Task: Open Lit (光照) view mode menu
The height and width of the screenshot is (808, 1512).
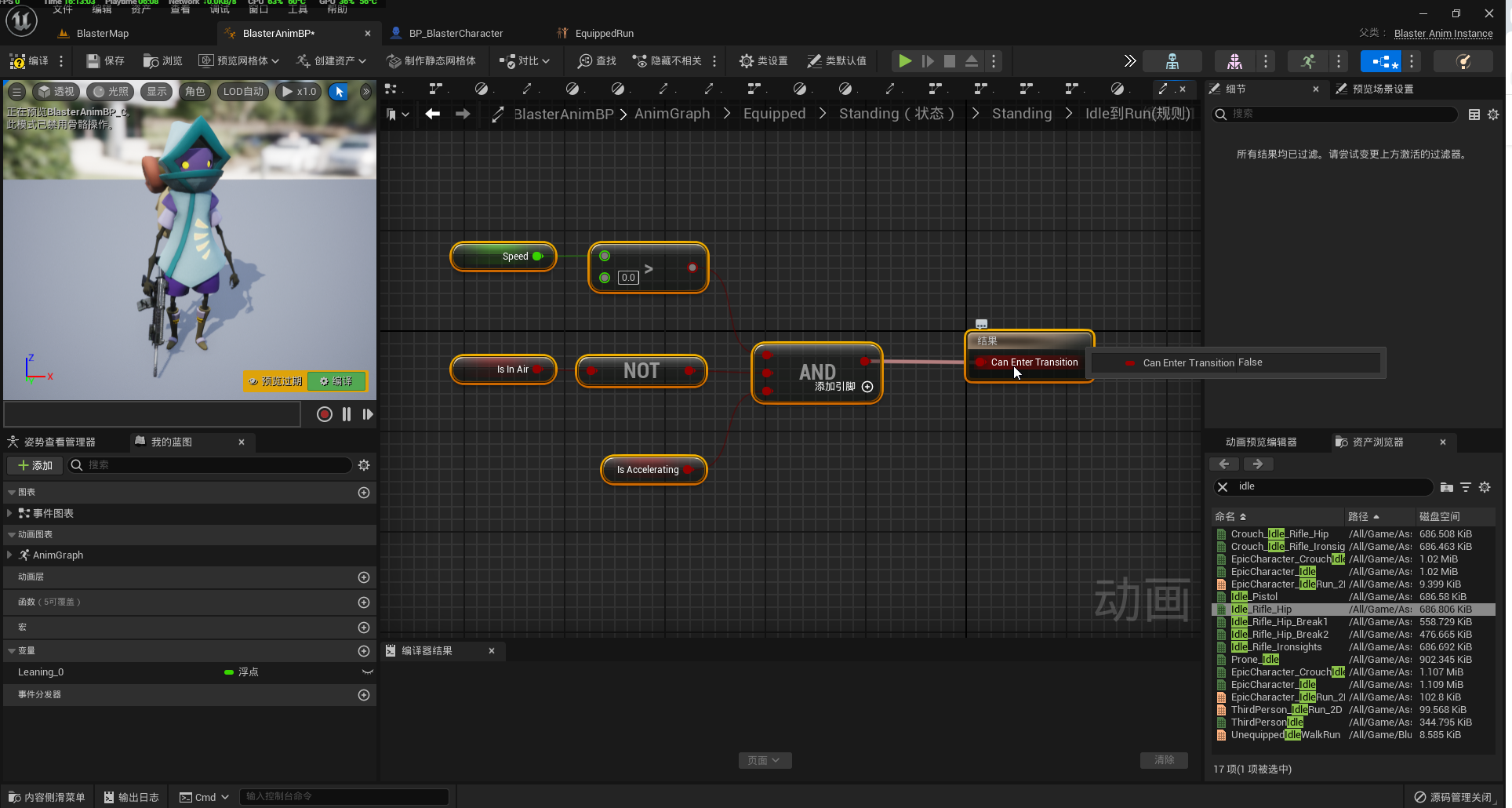Action: tap(111, 92)
